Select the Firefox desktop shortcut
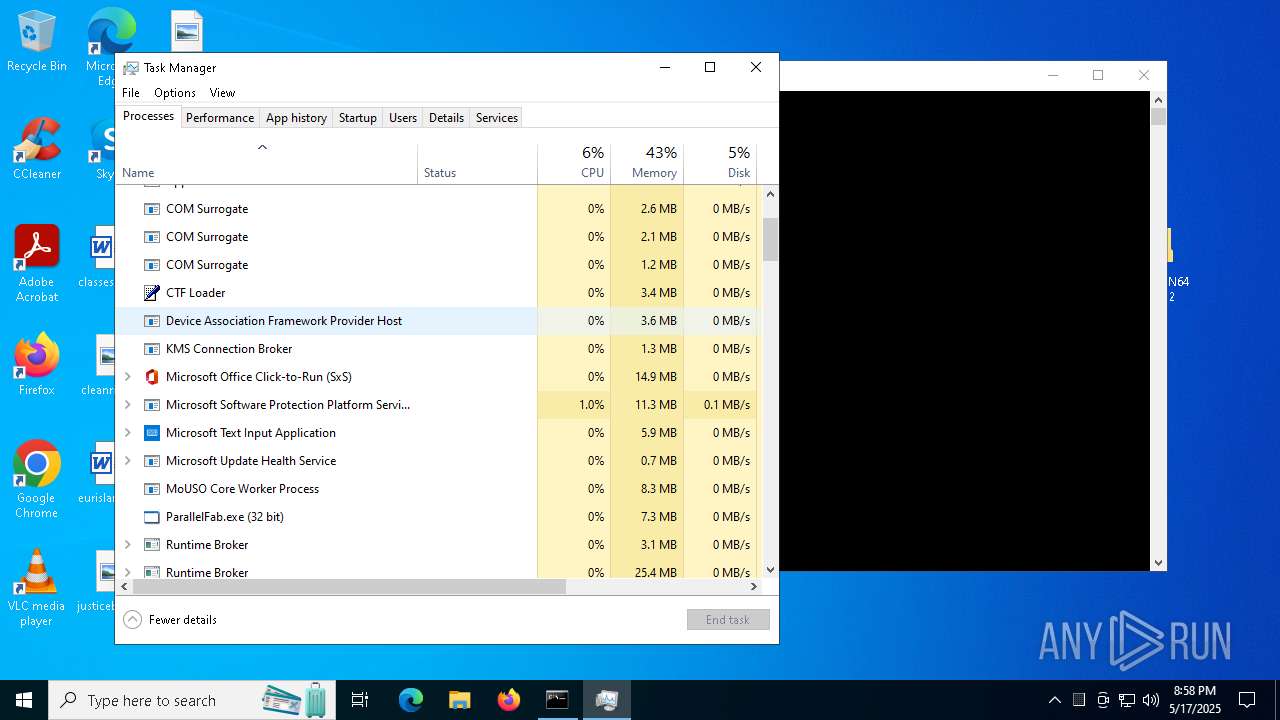1280x720 pixels. (37, 365)
